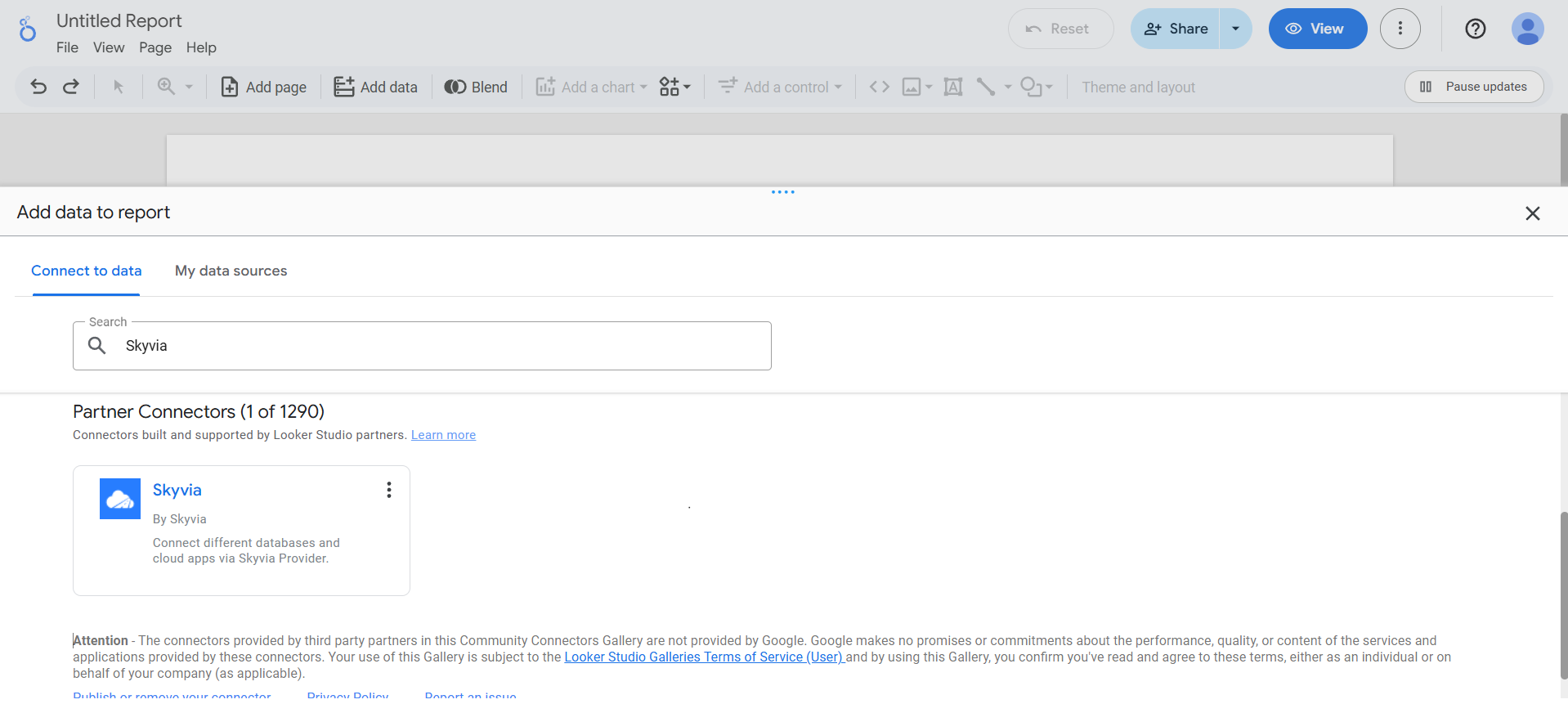Open the user account avatar
This screenshot has width=1568, height=704.
[x=1526, y=29]
